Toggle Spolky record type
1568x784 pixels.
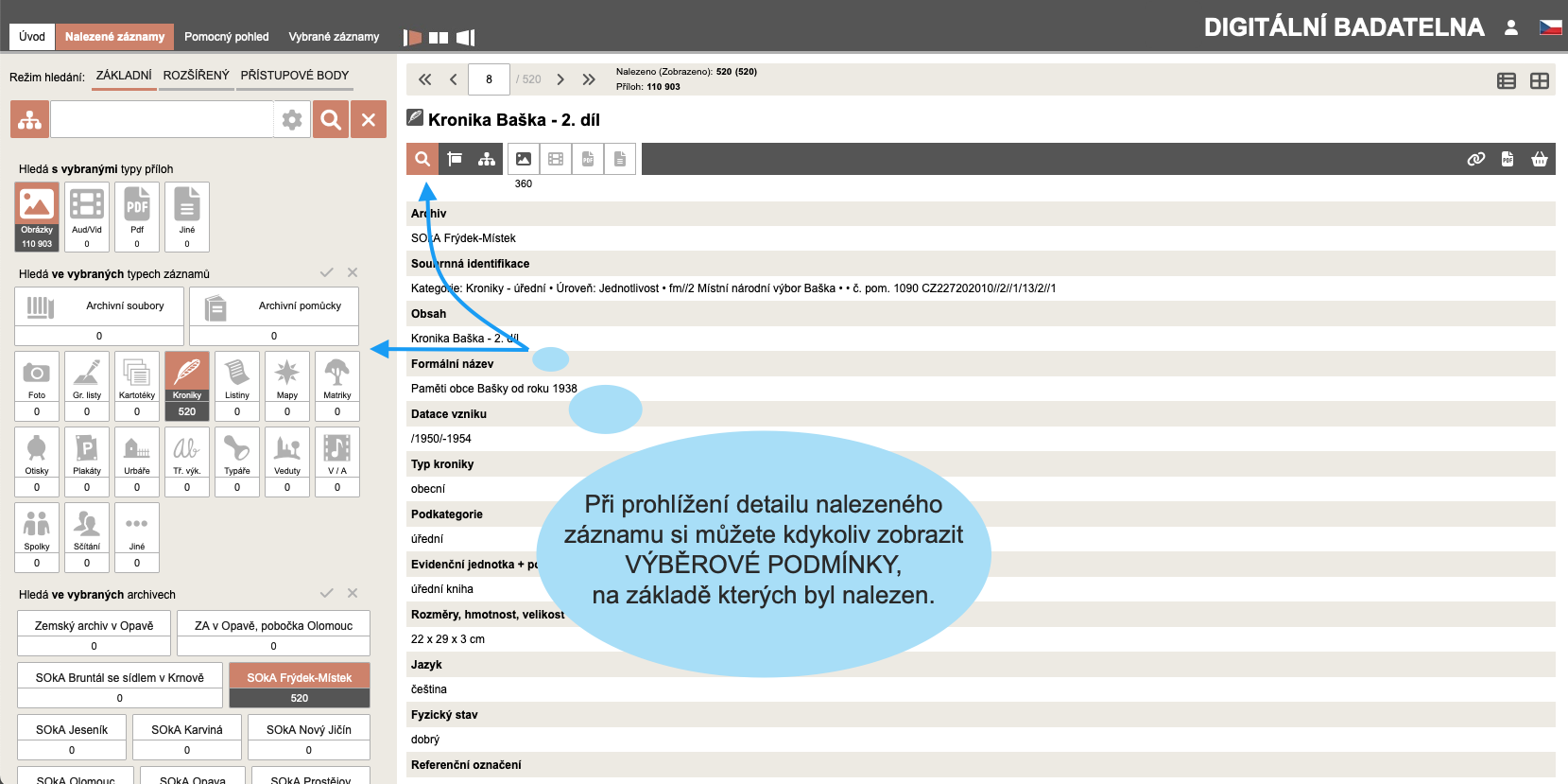click(37, 537)
